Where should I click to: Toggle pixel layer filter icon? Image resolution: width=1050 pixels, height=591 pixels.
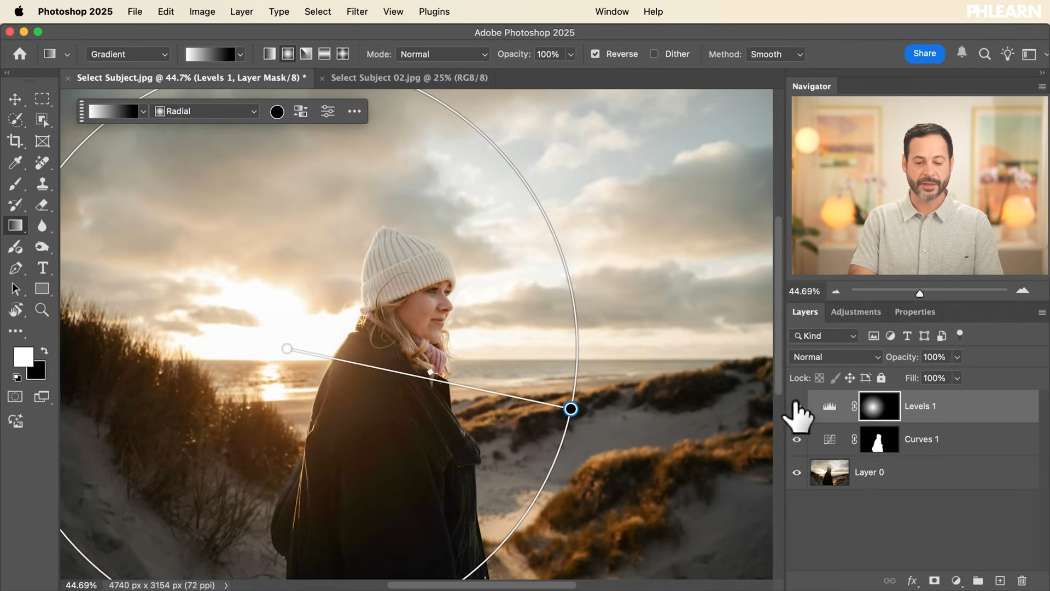pos(873,336)
